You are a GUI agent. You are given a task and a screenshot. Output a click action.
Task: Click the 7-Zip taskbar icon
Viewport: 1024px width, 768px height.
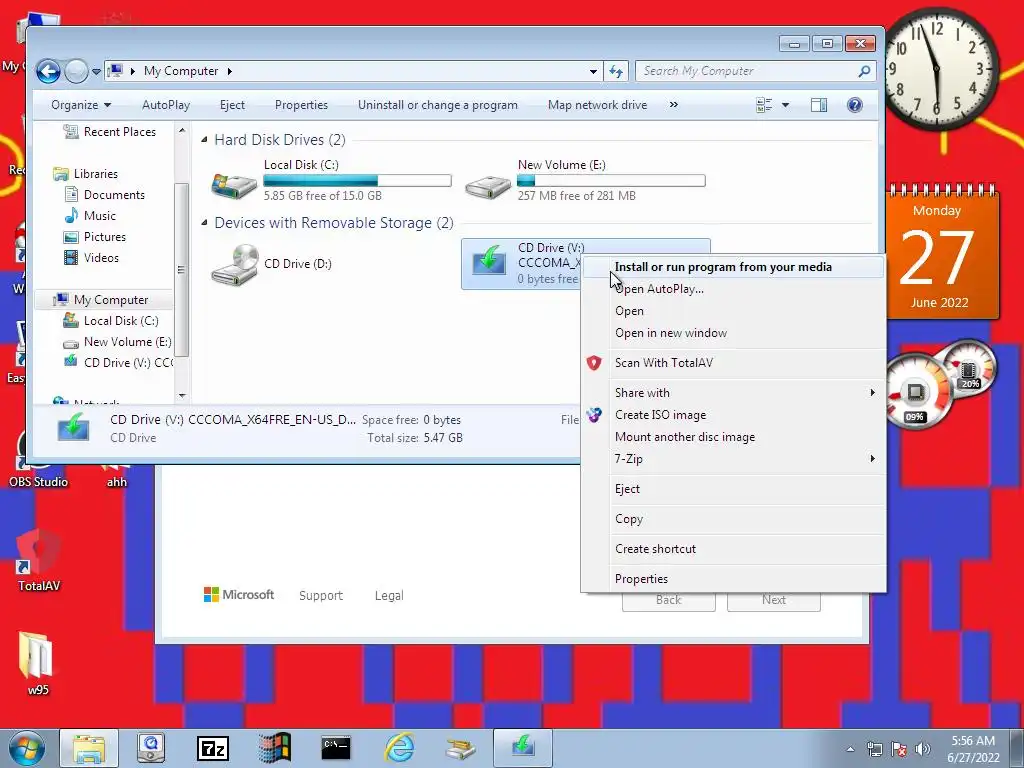click(213, 748)
